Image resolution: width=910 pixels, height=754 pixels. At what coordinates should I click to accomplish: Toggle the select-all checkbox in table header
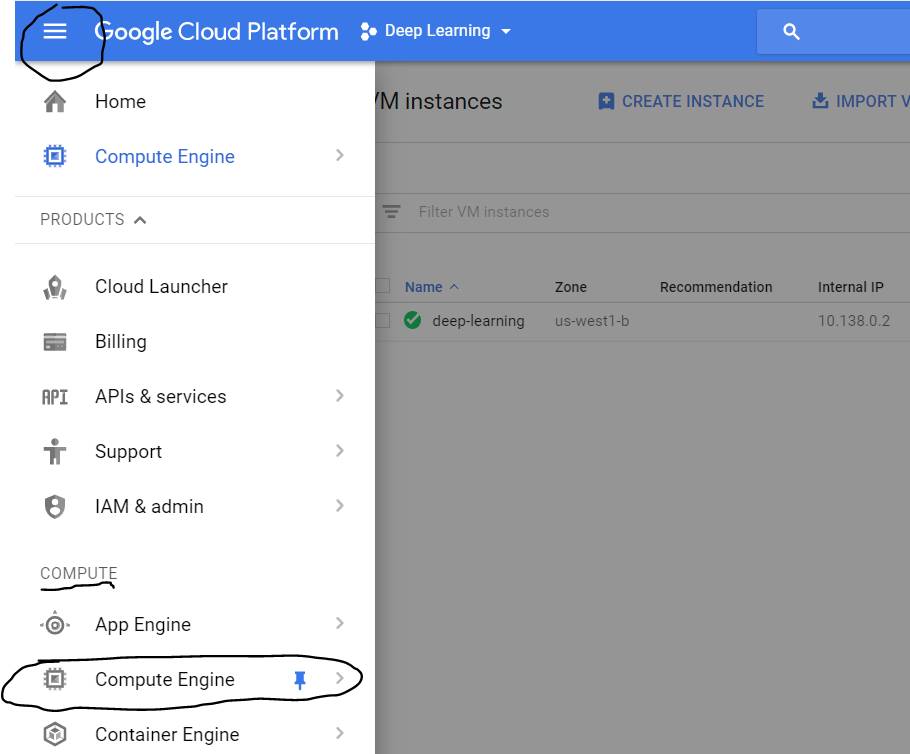point(382,287)
